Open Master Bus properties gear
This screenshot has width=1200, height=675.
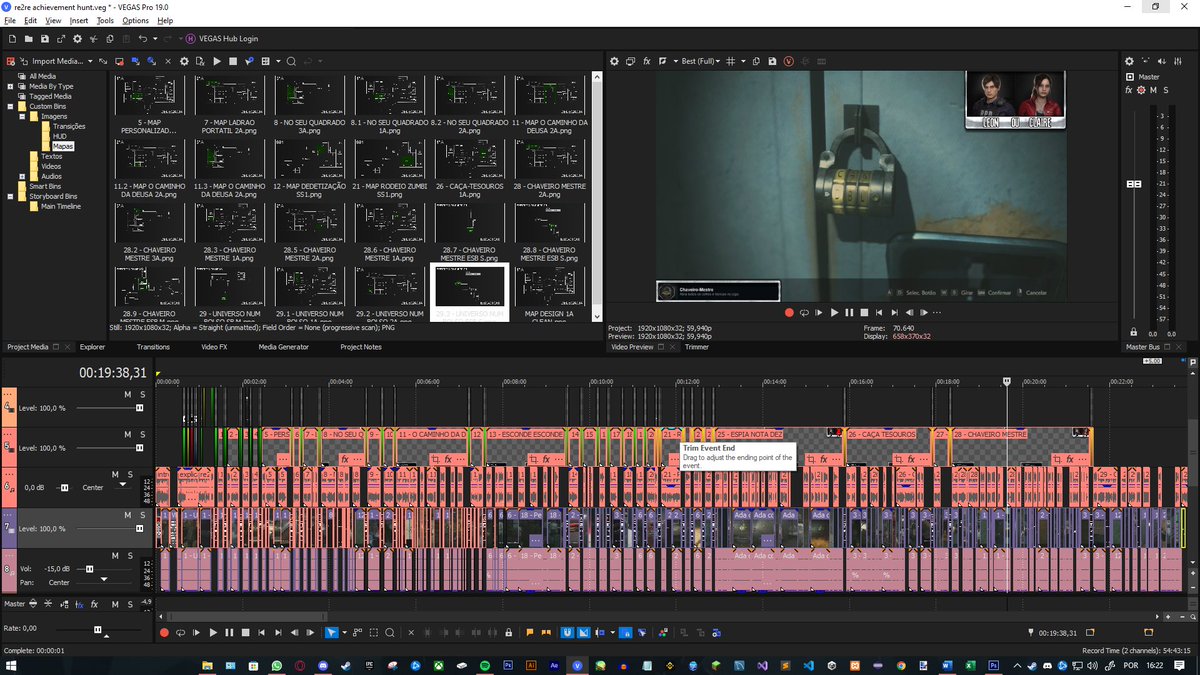[1129, 61]
